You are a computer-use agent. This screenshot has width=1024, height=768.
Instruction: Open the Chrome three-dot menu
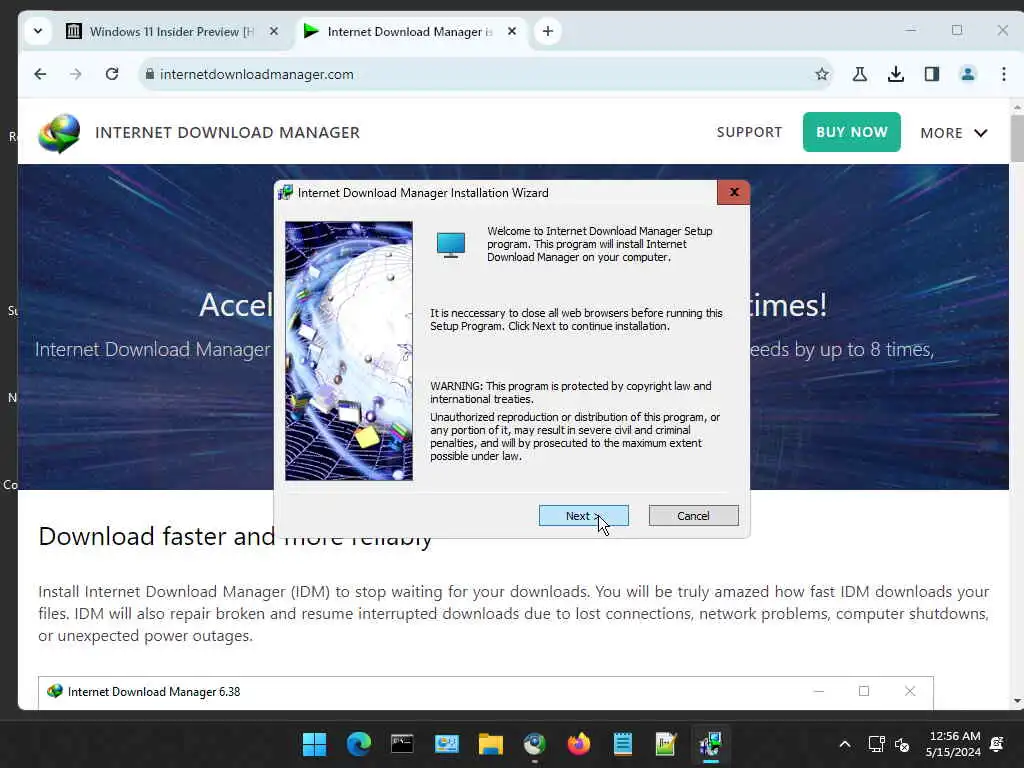(x=1004, y=74)
